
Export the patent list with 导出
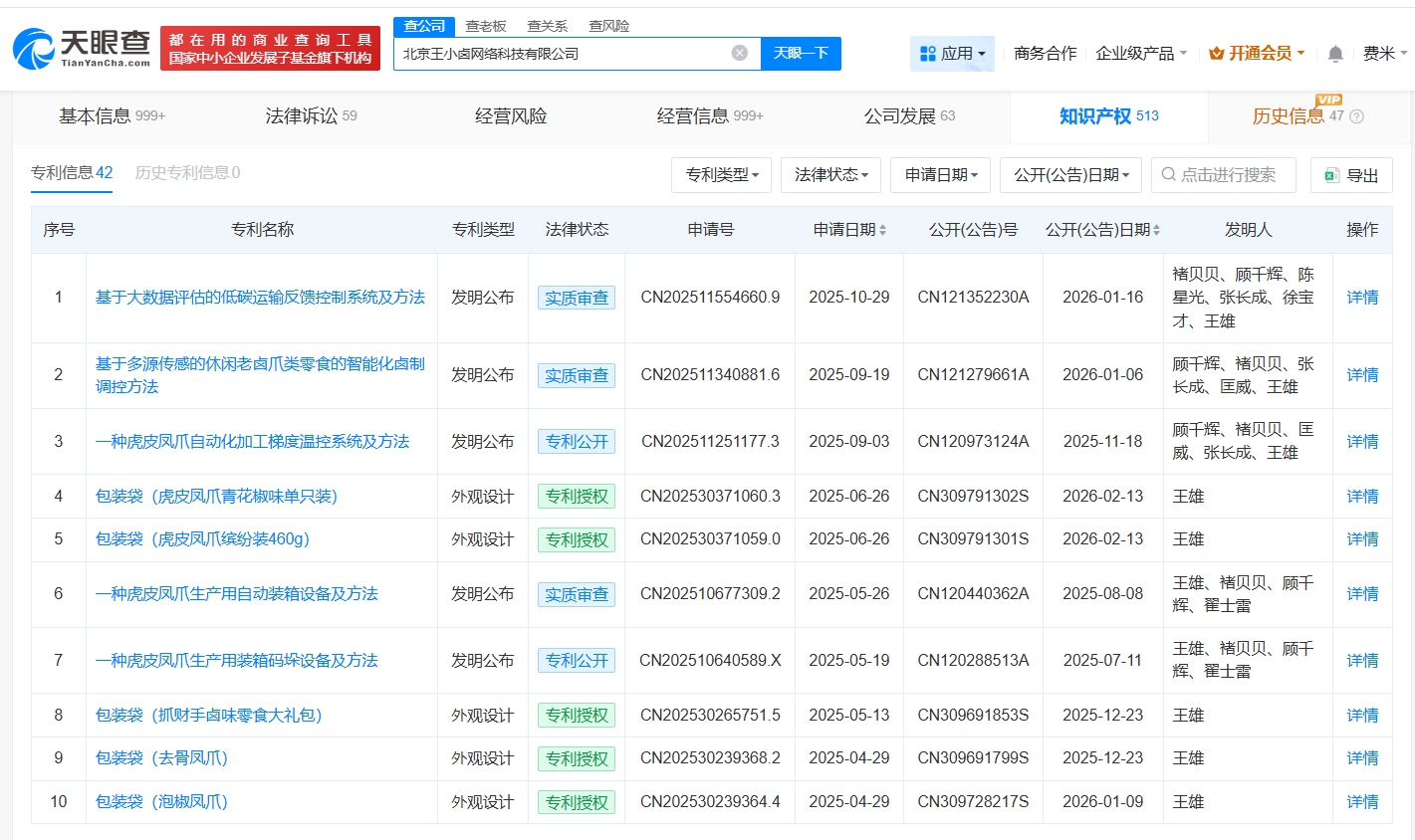(x=1351, y=175)
